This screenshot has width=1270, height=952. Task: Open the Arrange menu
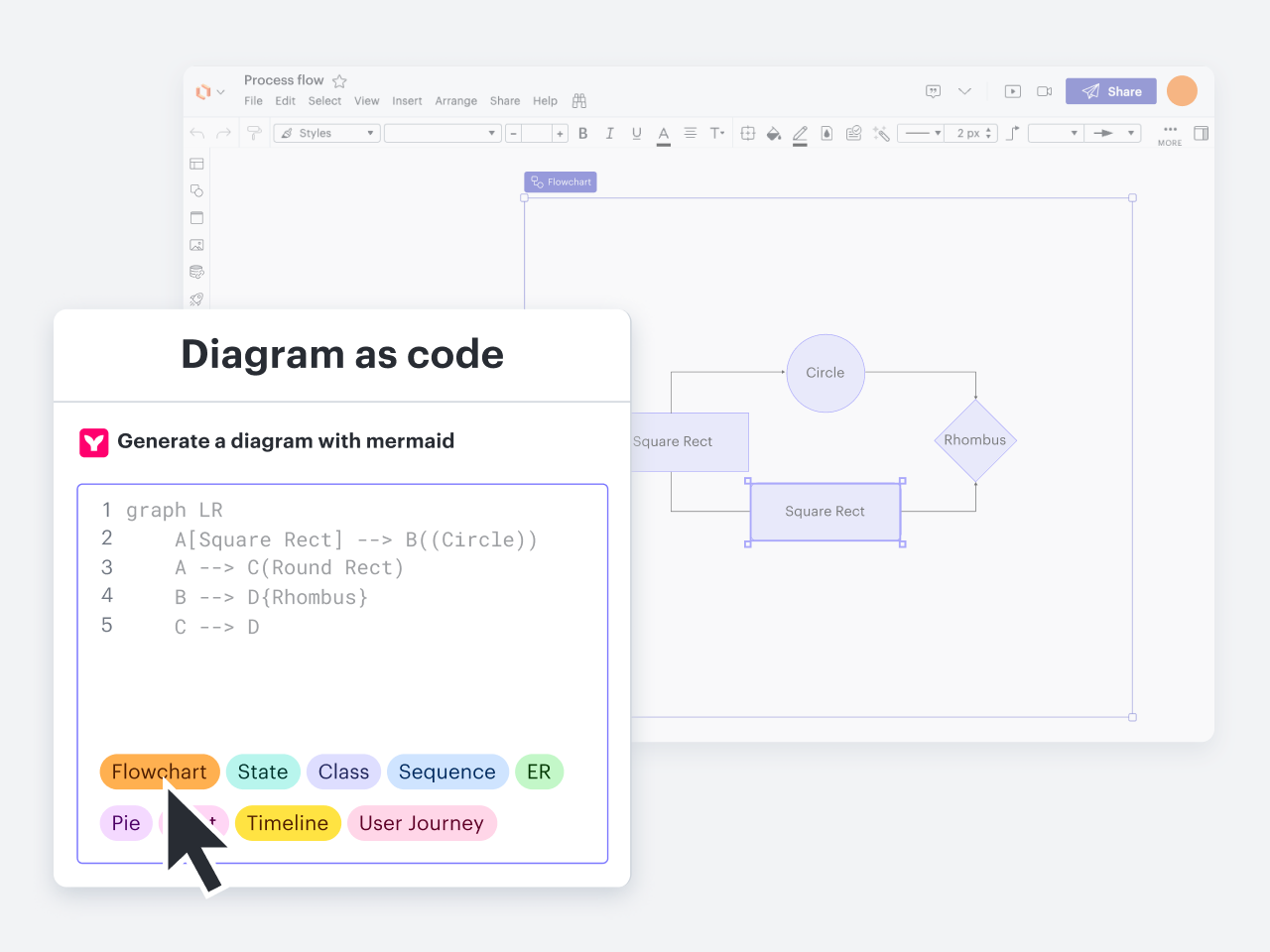pos(456,101)
